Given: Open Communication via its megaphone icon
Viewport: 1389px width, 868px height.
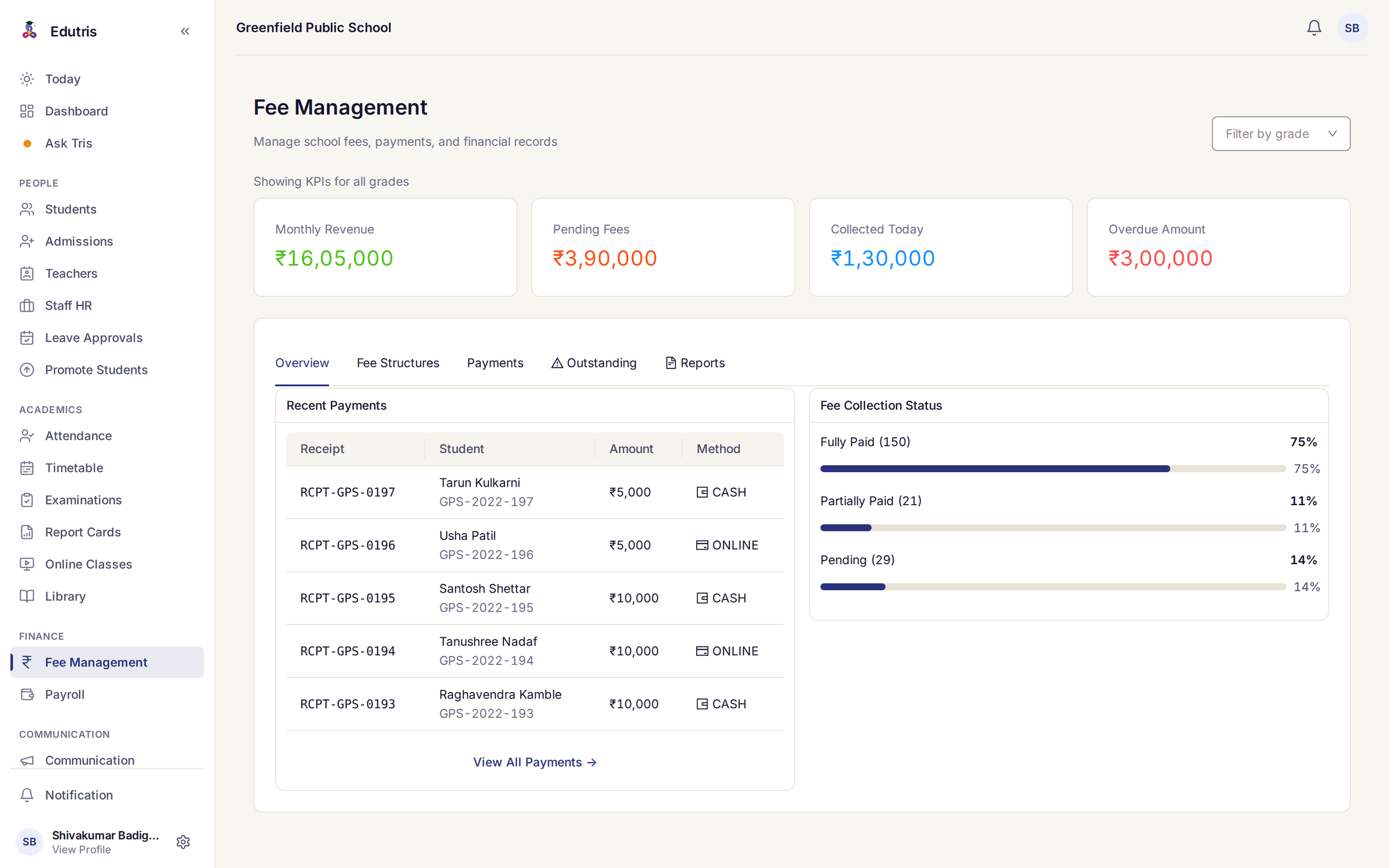Looking at the screenshot, I should click(27, 760).
